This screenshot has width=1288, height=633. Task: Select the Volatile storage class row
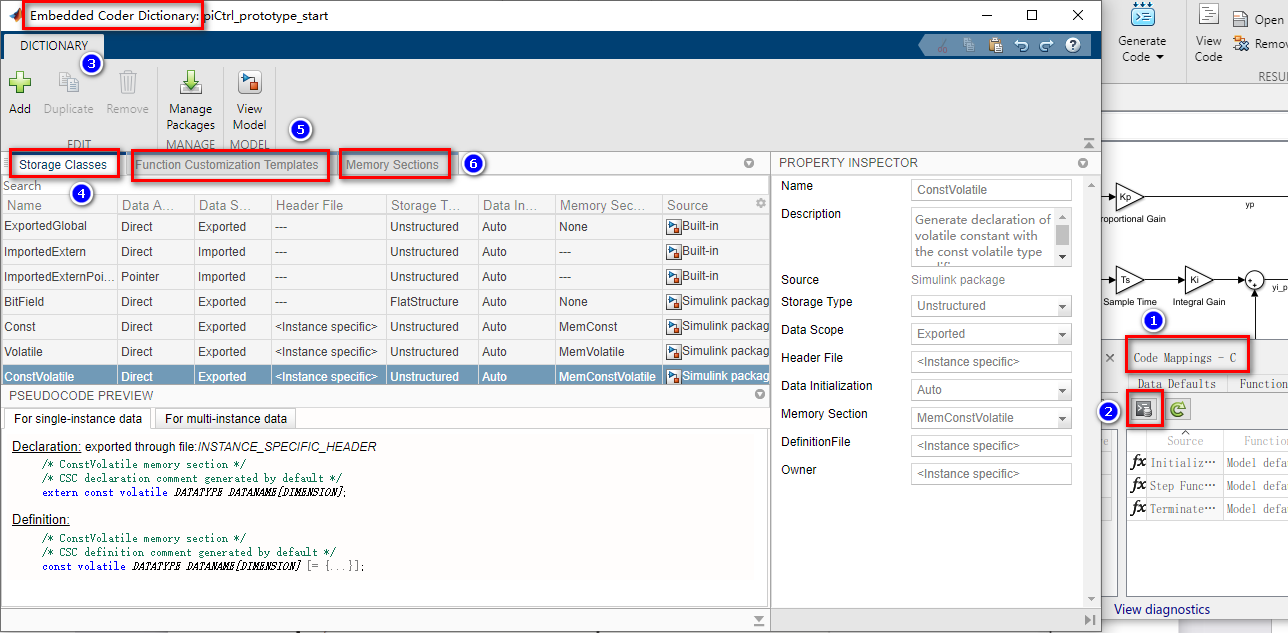click(x=385, y=352)
